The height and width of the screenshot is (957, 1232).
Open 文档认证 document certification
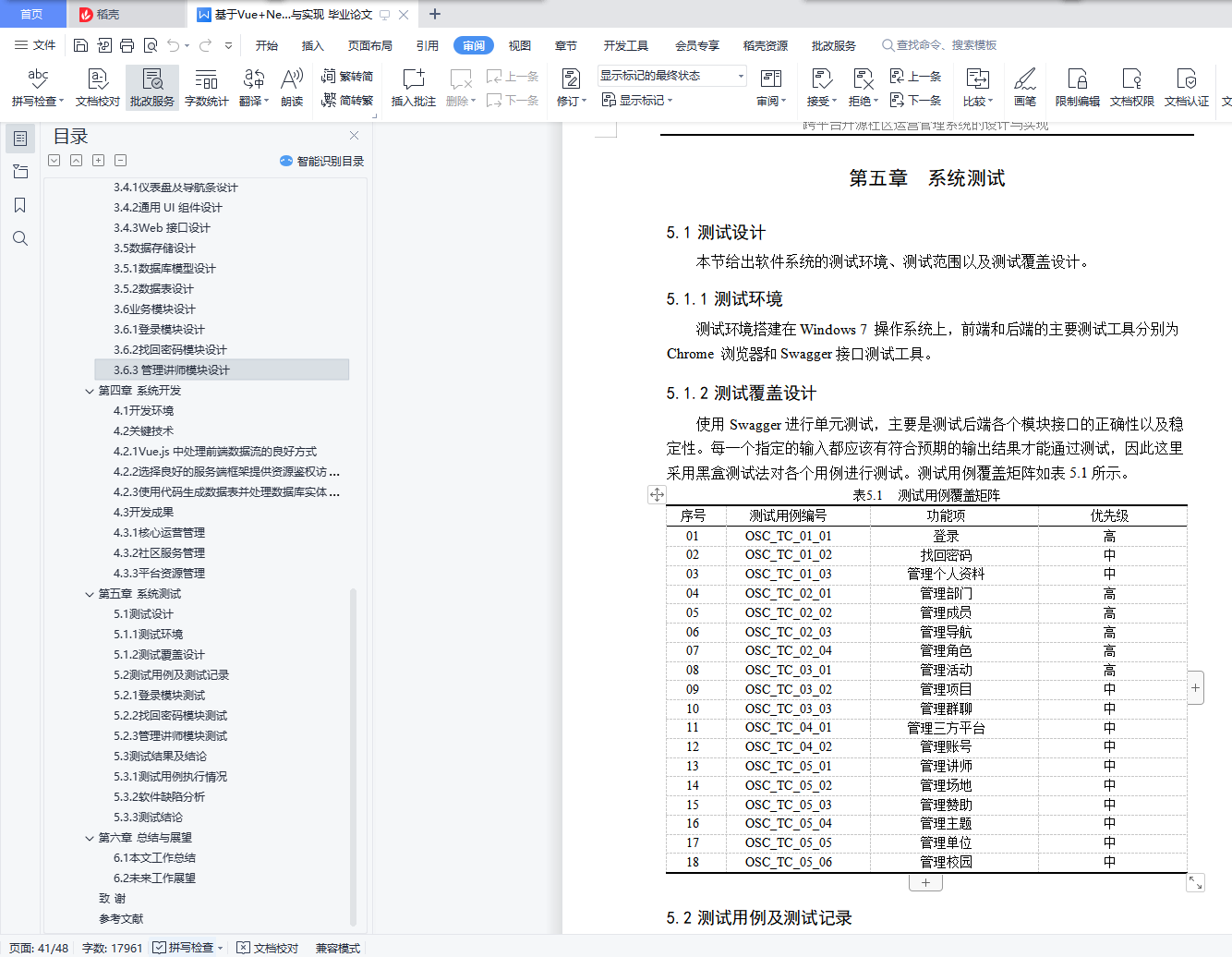1187,88
